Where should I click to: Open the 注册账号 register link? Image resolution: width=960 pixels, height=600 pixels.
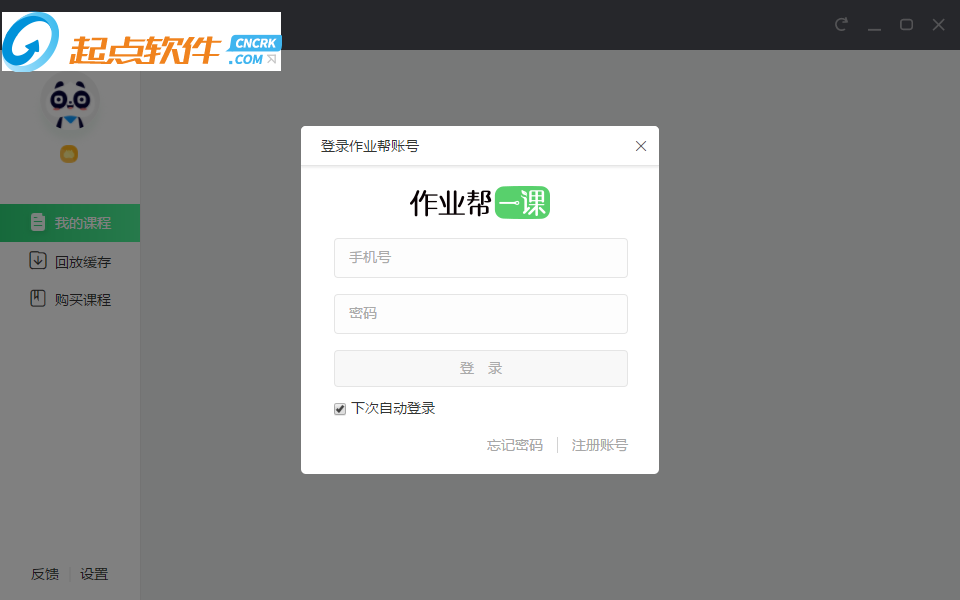[599, 445]
